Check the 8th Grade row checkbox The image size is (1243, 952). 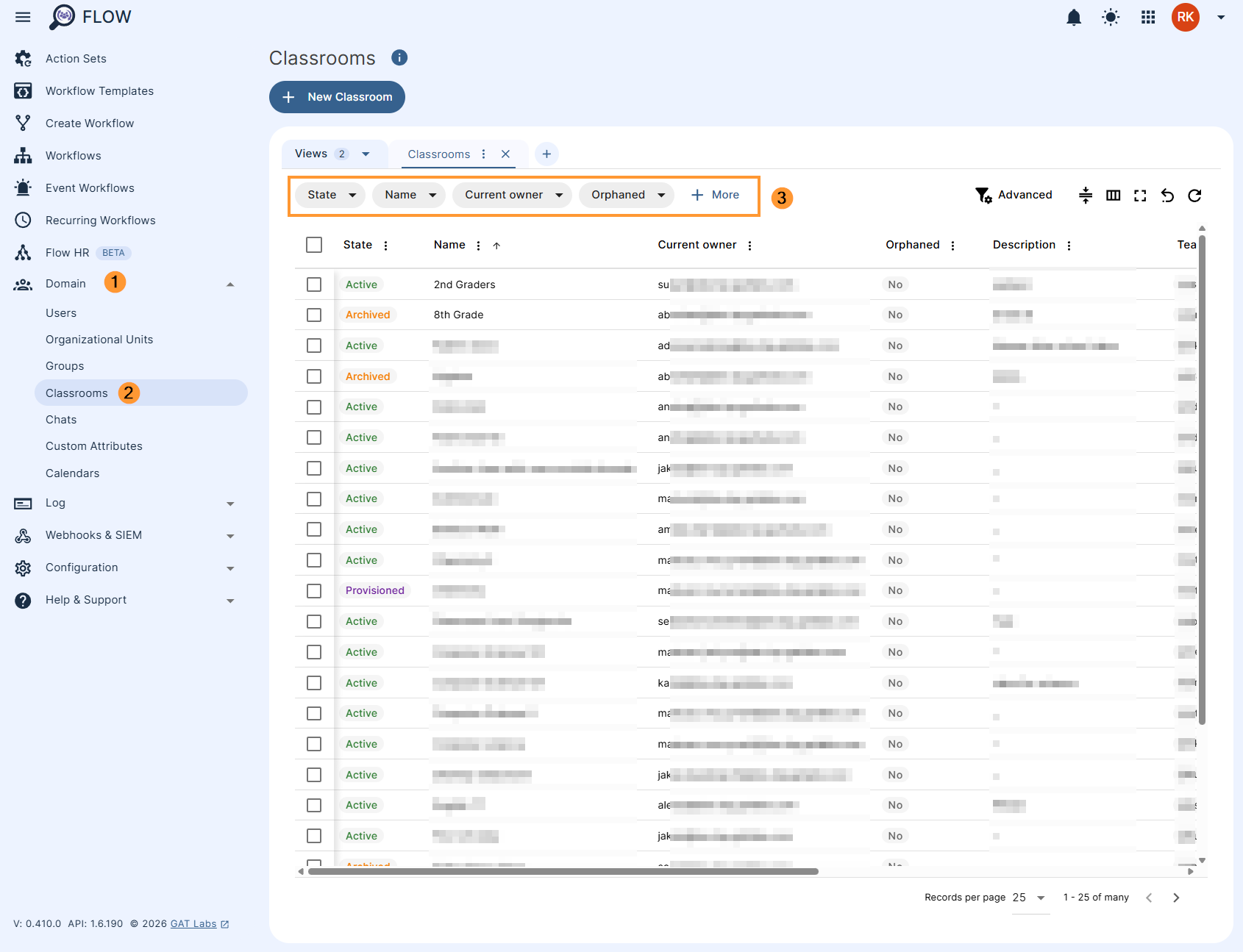tap(314, 315)
